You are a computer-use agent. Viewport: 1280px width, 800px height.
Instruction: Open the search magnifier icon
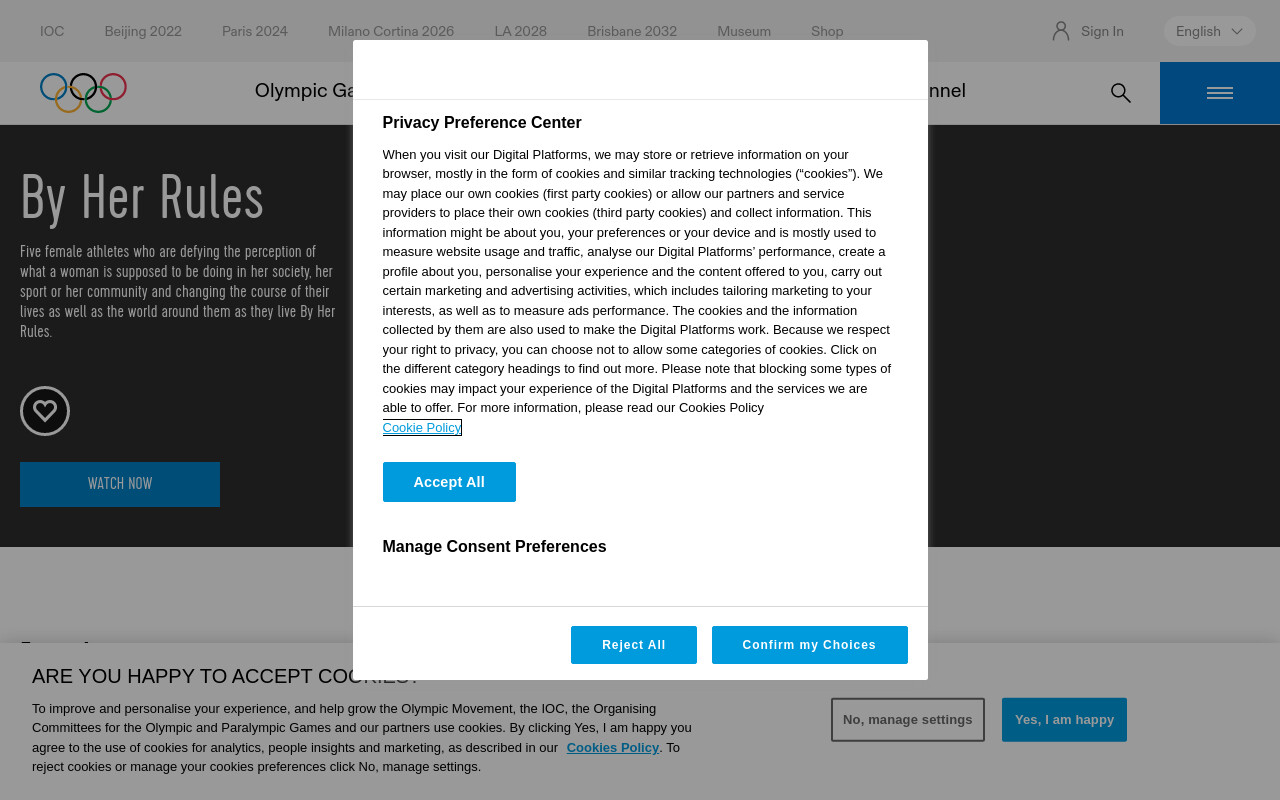point(1121,93)
